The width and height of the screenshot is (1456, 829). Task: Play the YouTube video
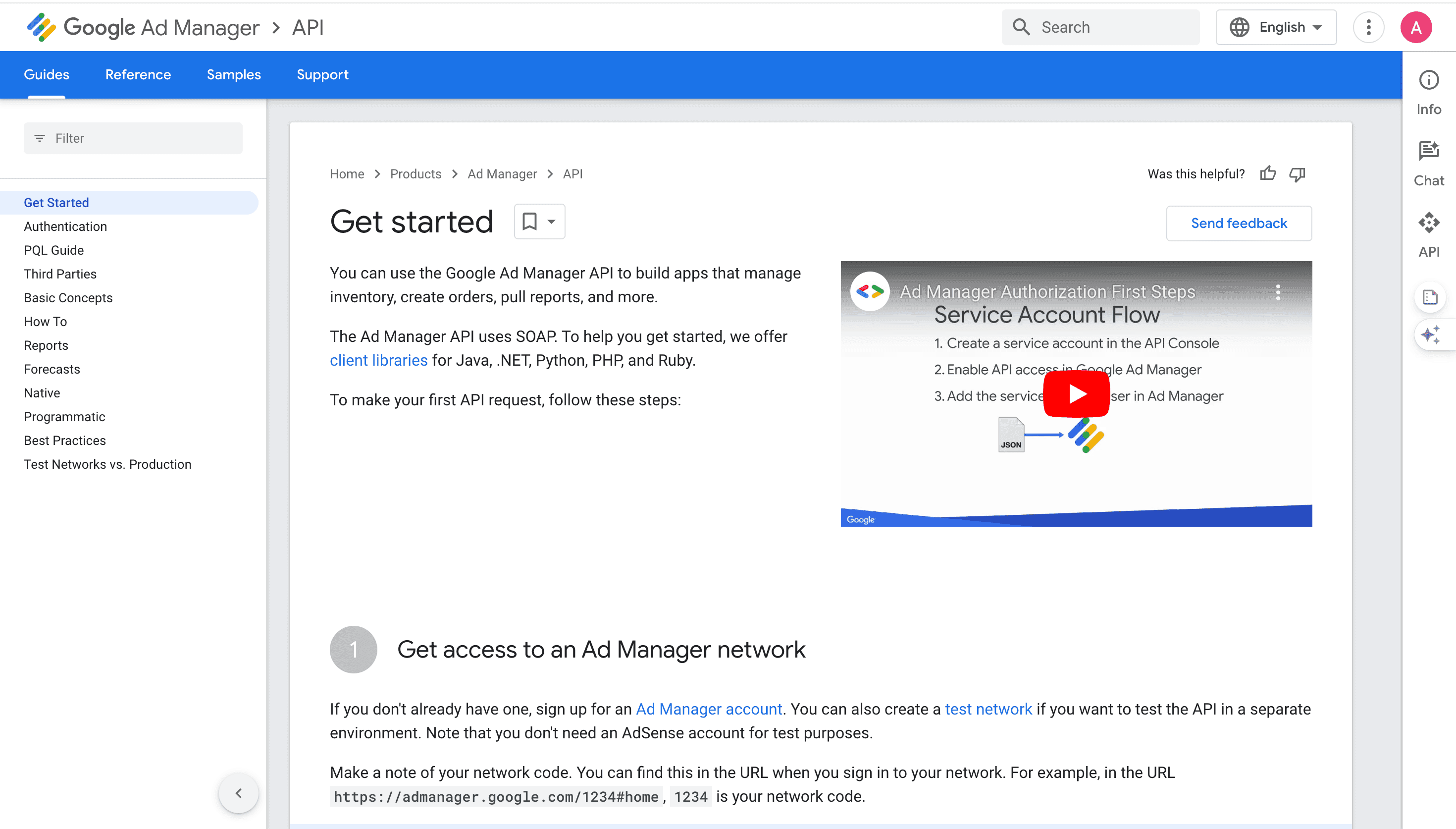coord(1077,394)
